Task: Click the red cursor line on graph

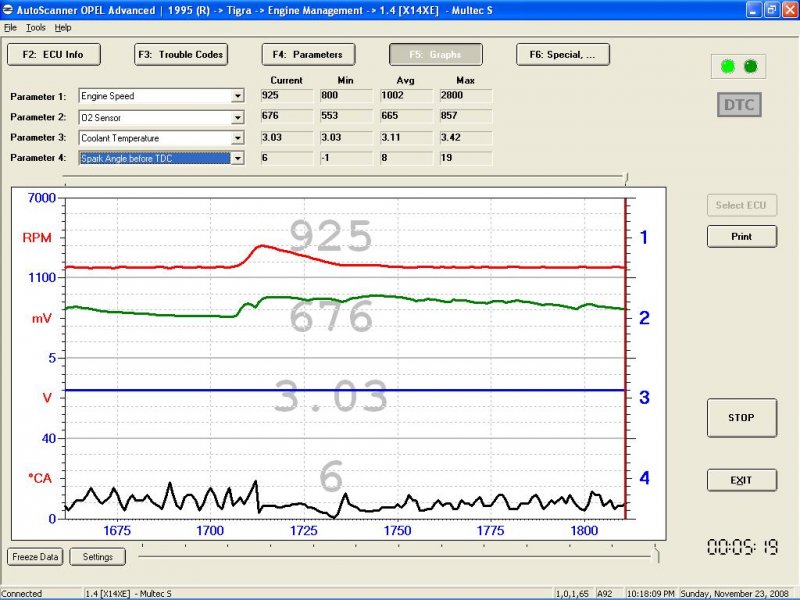Action: tap(626, 358)
